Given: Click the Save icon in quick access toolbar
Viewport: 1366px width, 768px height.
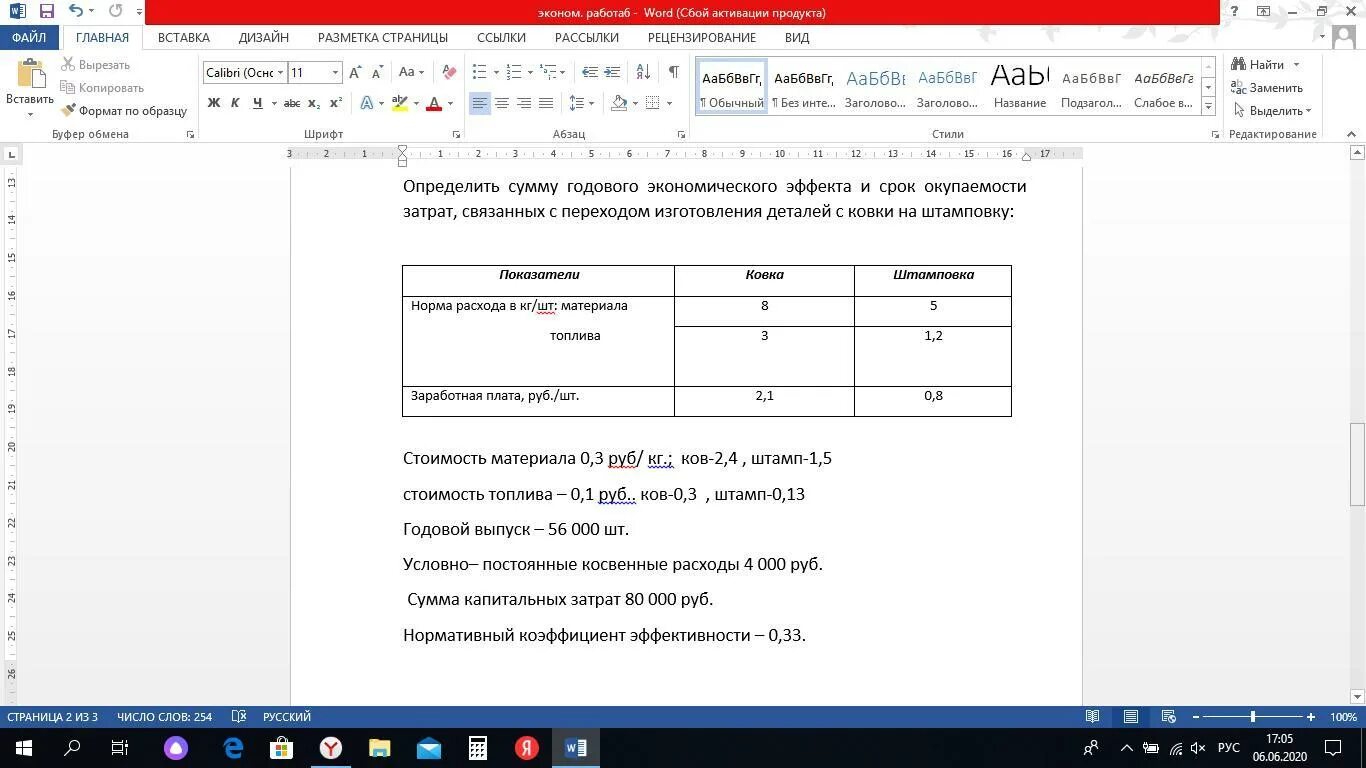Looking at the screenshot, I should [x=46, y=12].
